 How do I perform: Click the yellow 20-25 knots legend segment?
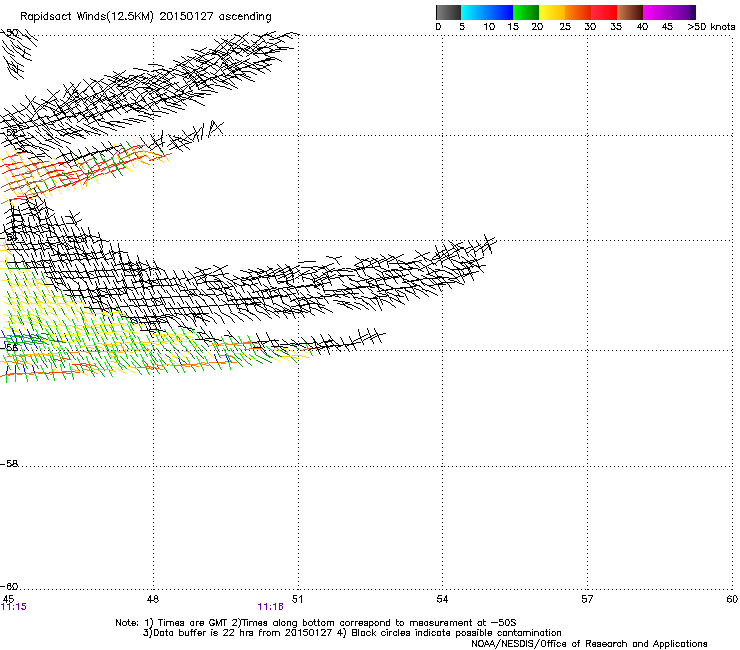552,12
